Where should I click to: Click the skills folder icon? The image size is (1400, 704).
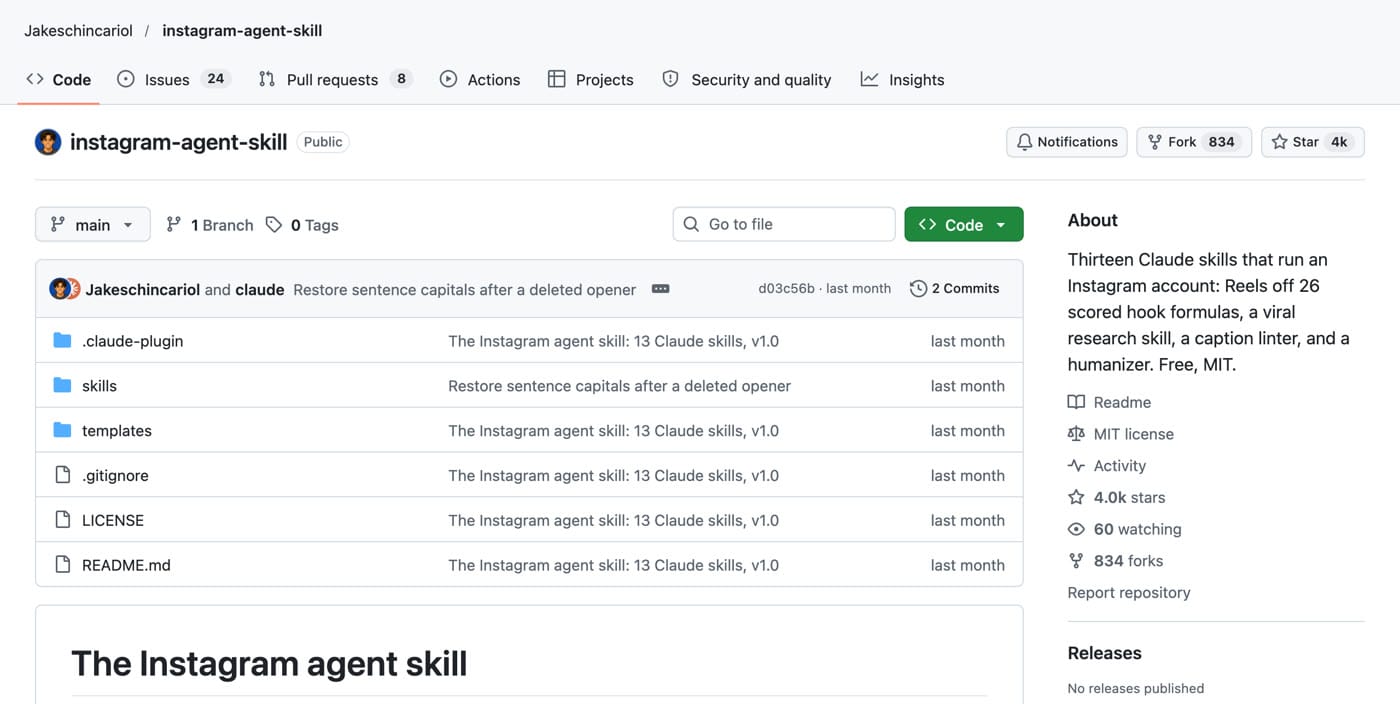(63, 386)
